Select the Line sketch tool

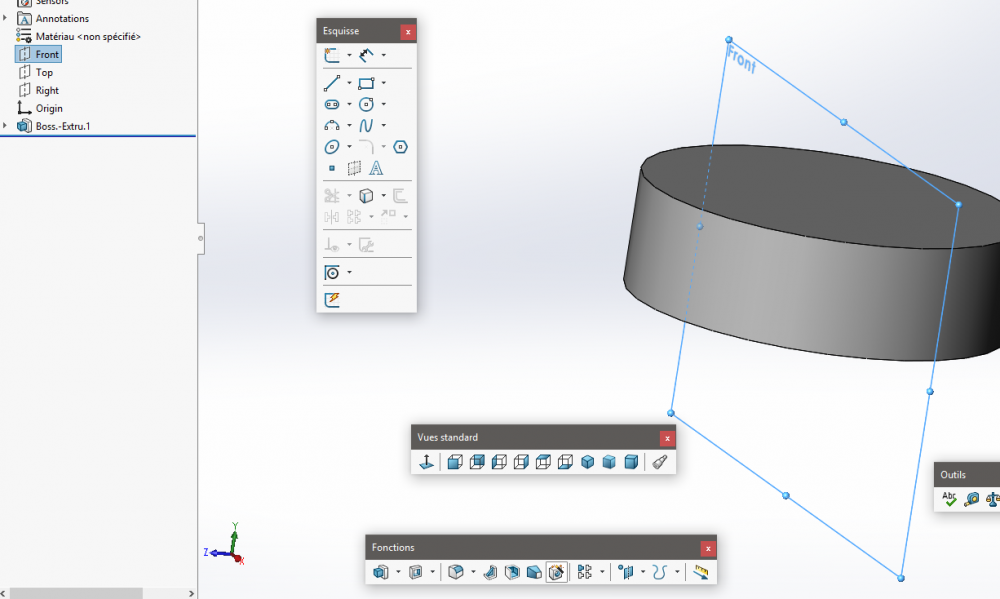point(332,83)
